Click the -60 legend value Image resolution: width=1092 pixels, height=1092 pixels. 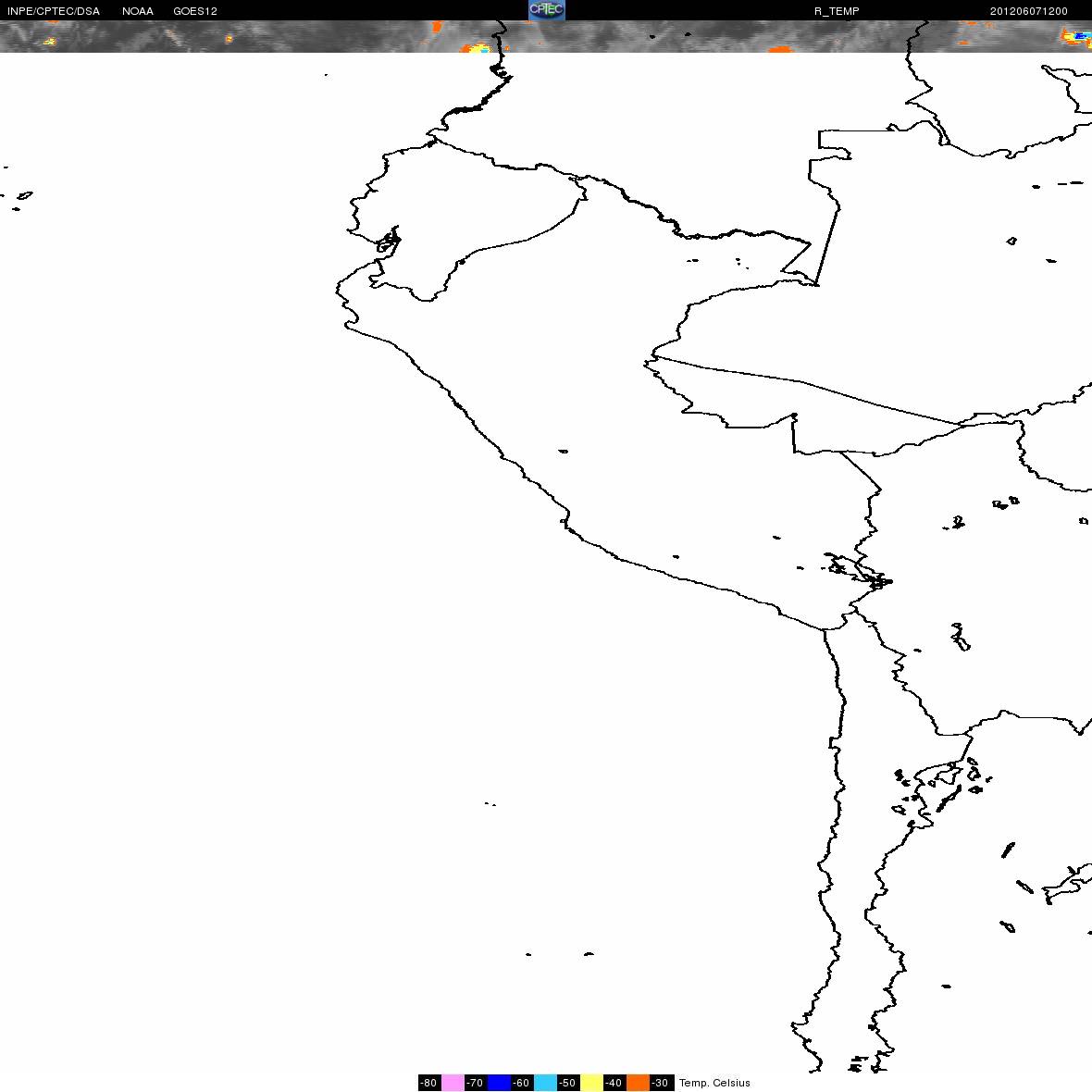point(522,1082)
